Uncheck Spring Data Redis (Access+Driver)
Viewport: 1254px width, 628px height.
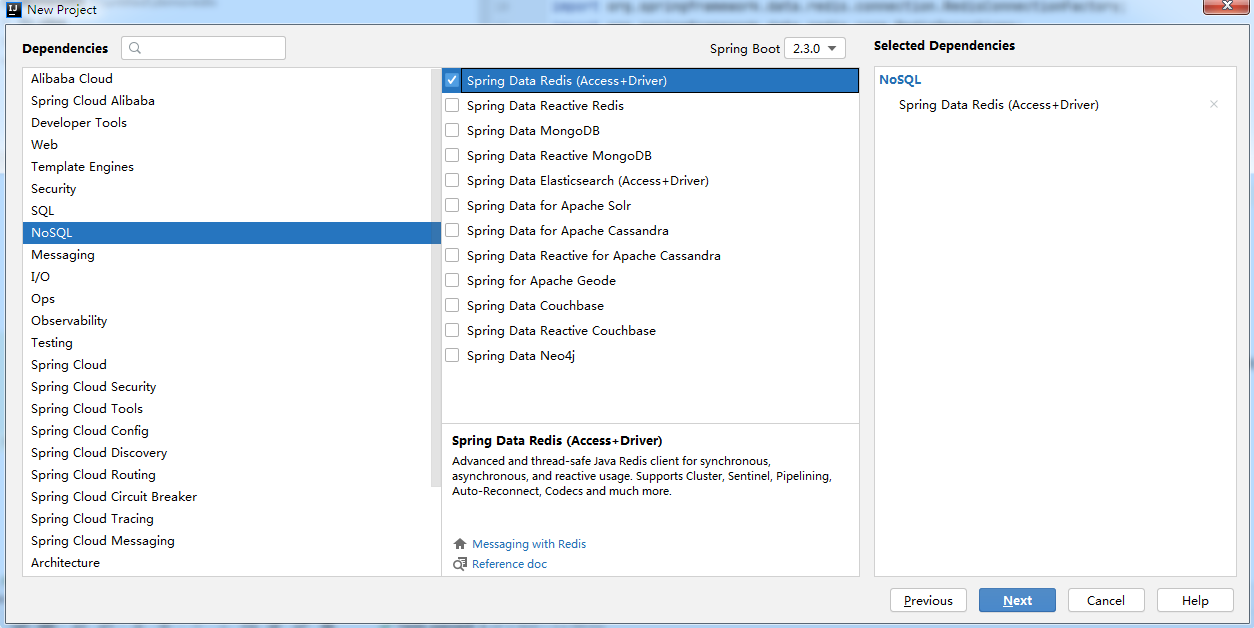click(x=452, y=80)
